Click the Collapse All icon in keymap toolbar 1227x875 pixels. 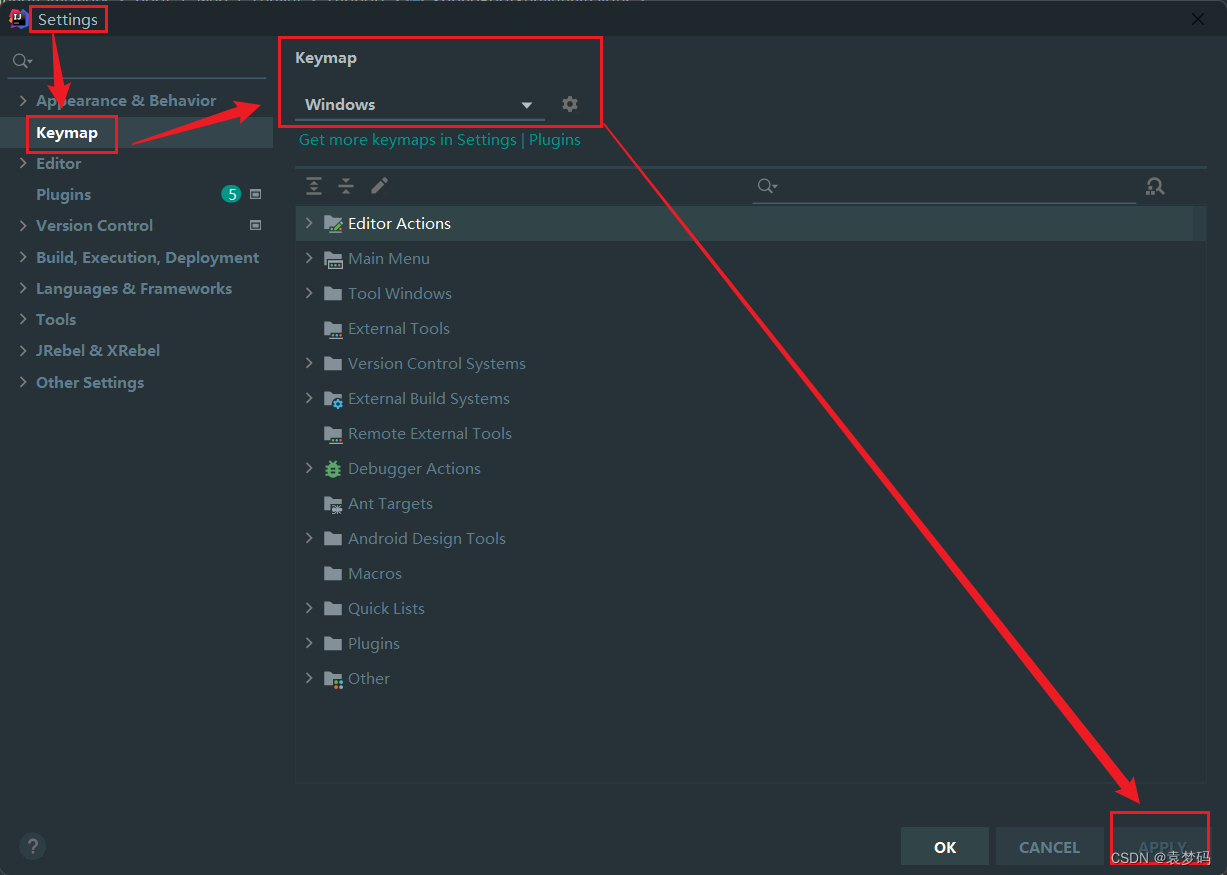pyautogui.click(x=346, y=186)
